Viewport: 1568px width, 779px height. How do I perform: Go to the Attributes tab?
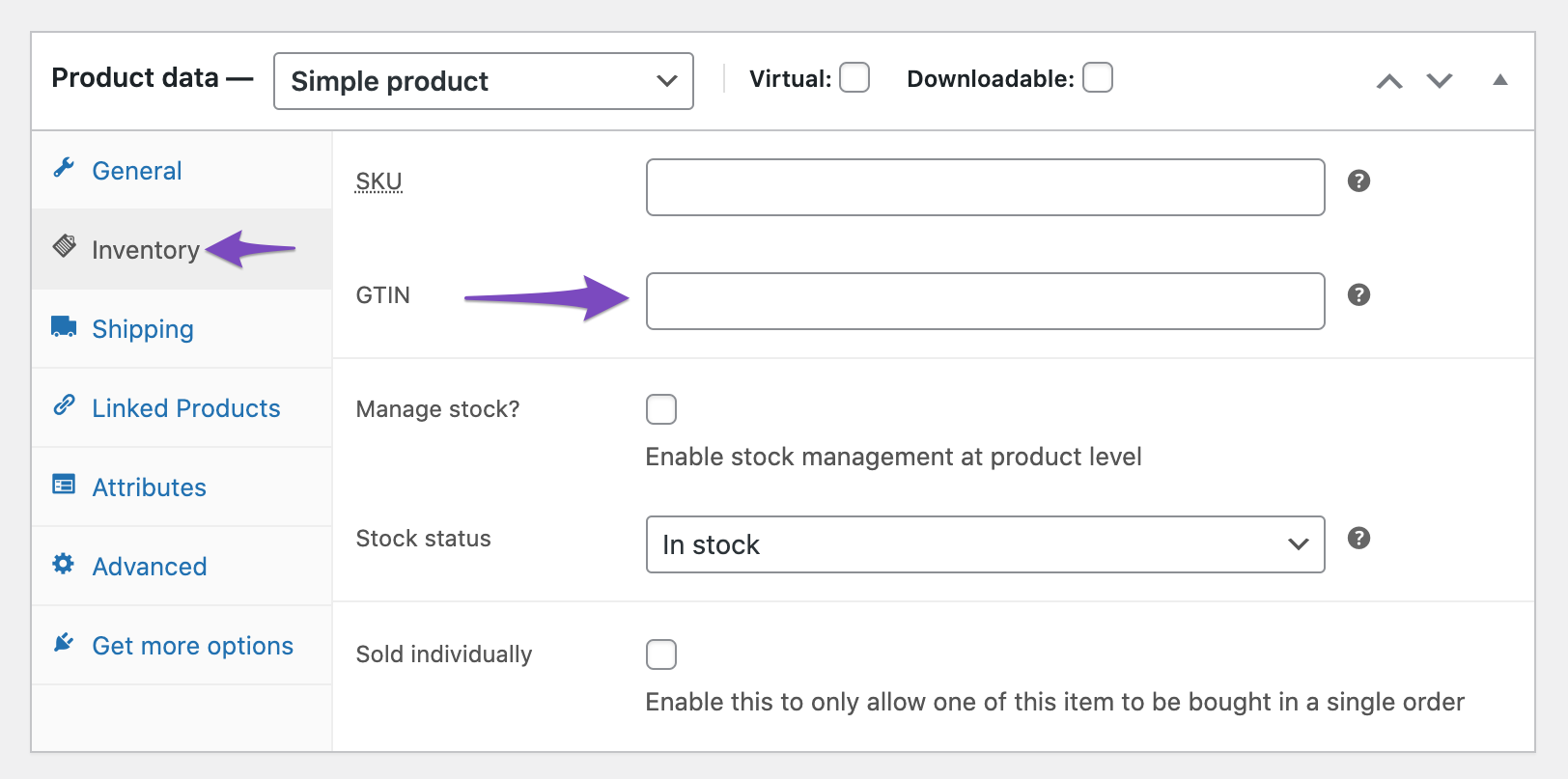tap(182, 487)
